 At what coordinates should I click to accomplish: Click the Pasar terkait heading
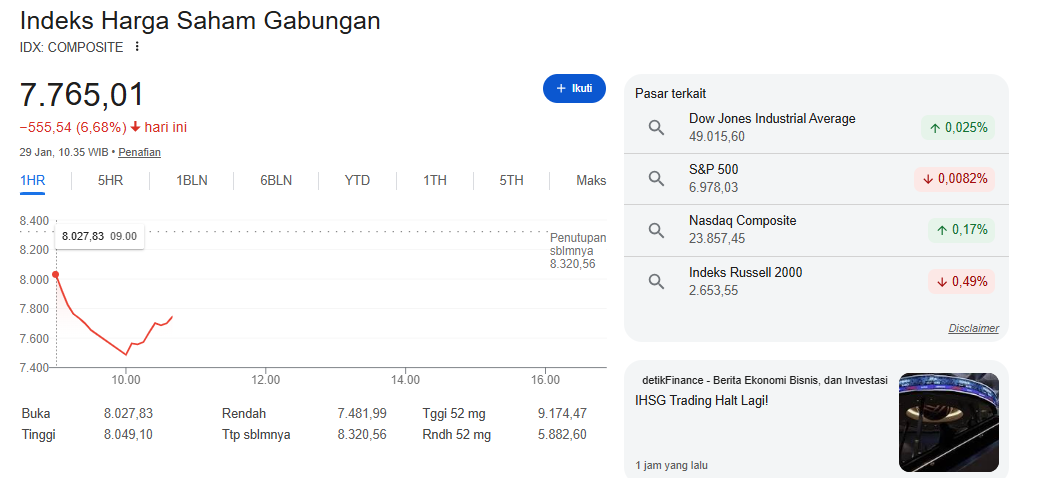[x=671, y=93]
